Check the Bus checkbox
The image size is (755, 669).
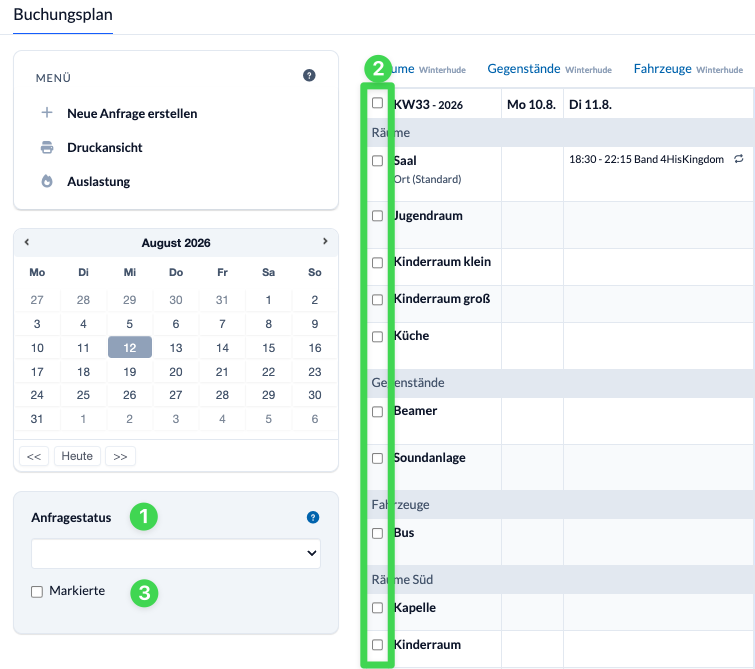pyautogui.click(x=378, y=534)
